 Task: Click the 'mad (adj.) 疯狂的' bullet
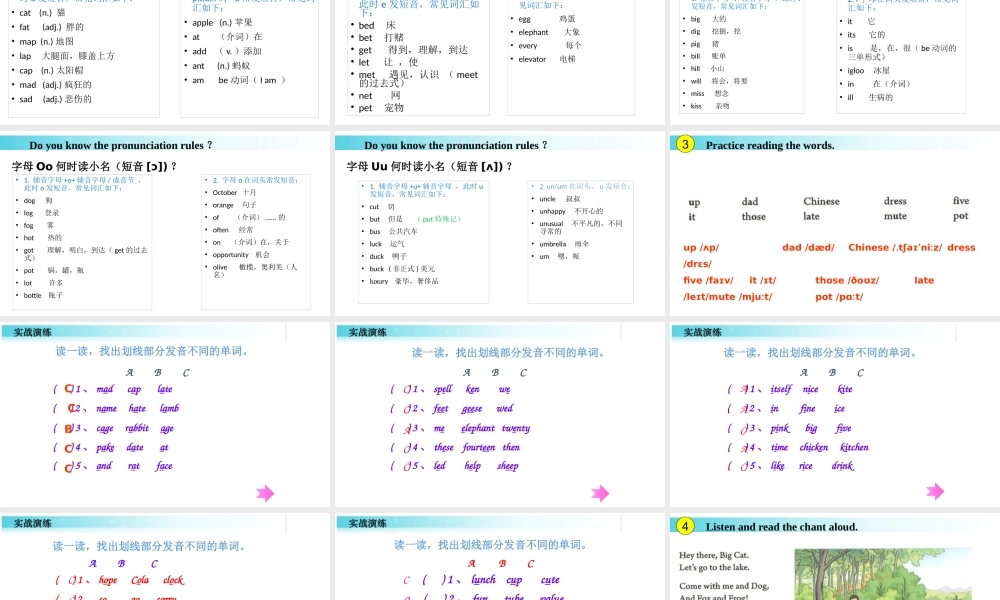tap(55, 85)
